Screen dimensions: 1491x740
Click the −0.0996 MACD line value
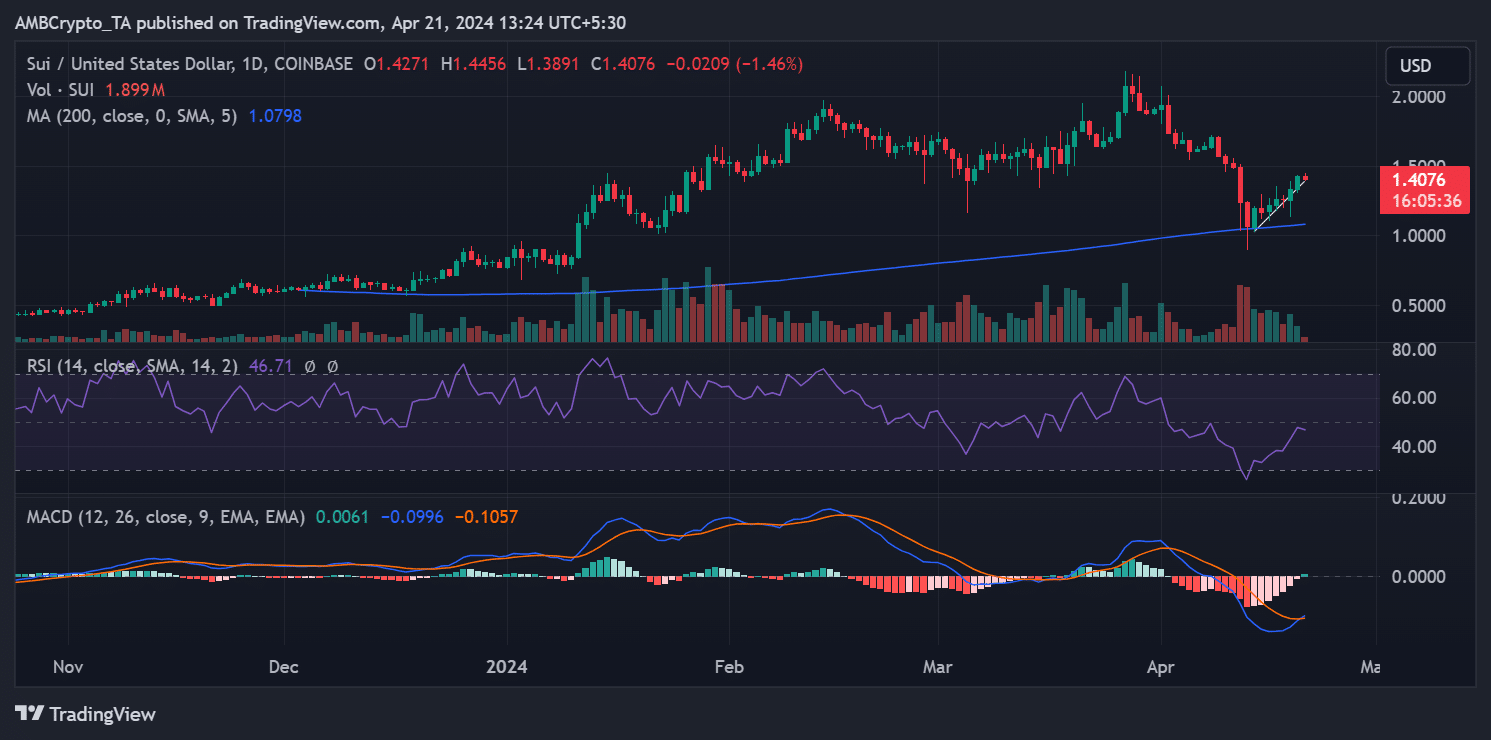click(412, 516)
